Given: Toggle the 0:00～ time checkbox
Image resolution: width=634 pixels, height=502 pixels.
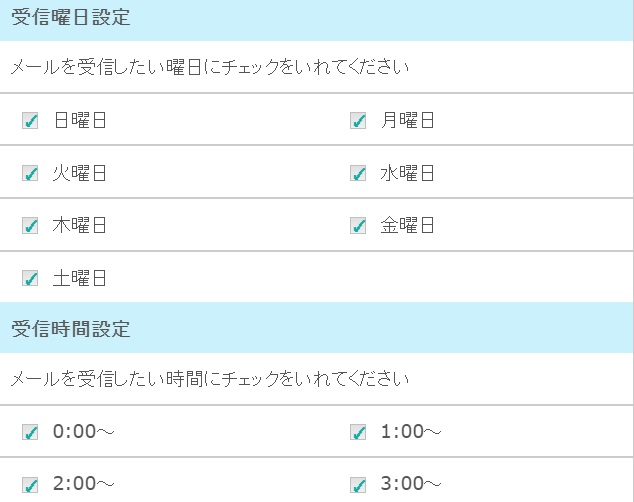Looking at the screenshot, I should point(30,432).
